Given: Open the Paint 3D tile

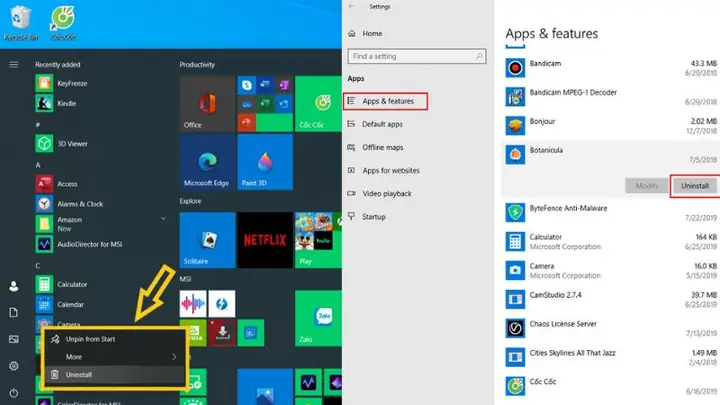Looking at the screenshot, I should click(x=265, y=162).
